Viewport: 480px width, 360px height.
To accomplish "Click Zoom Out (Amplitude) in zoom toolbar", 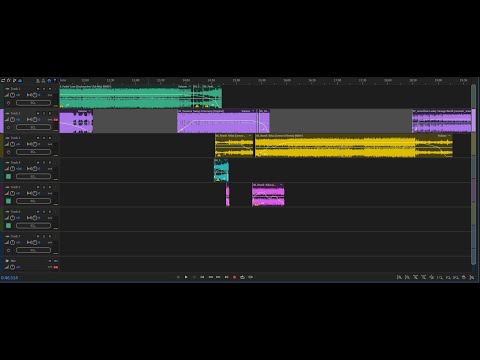I will click(x=407, y=277).
